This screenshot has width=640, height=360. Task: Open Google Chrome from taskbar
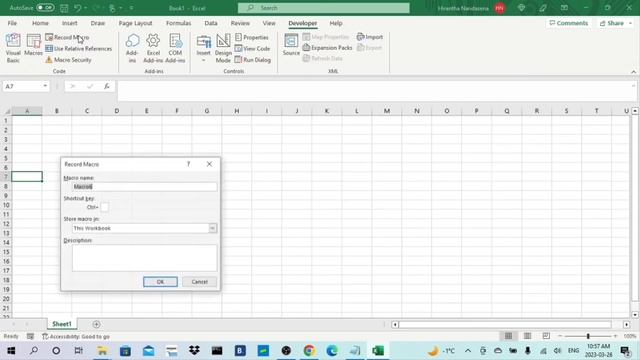(x=309, y=351)
